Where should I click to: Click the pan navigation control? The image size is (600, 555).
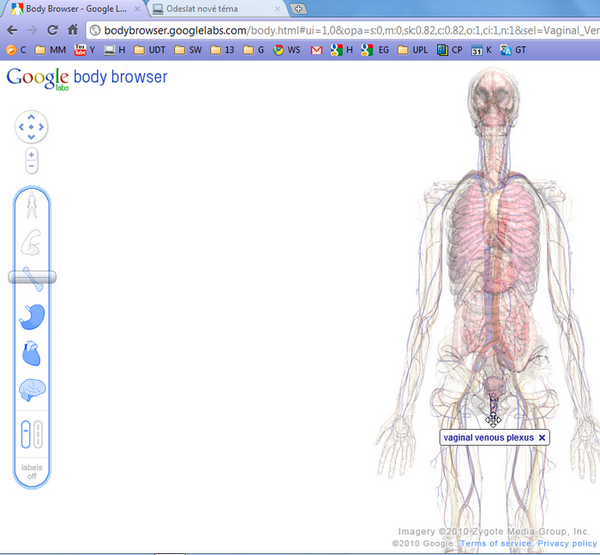32,127
